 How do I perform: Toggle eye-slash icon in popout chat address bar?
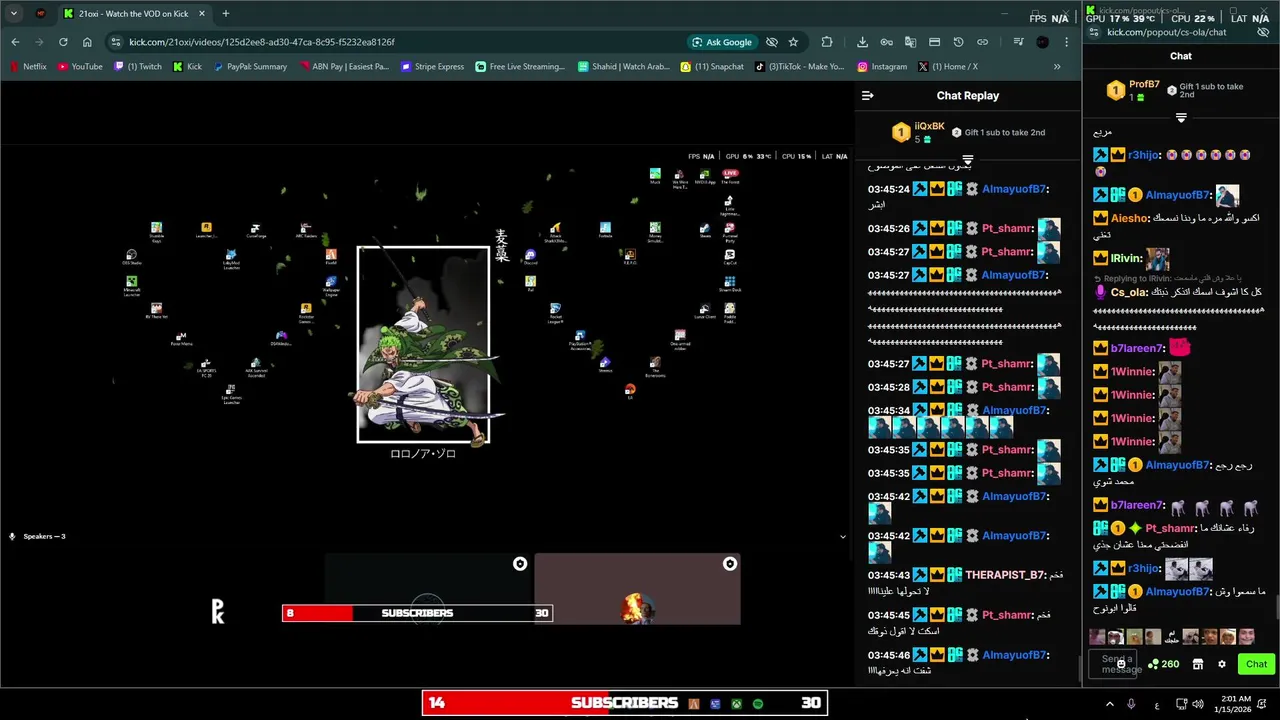tap(1263, 32)
